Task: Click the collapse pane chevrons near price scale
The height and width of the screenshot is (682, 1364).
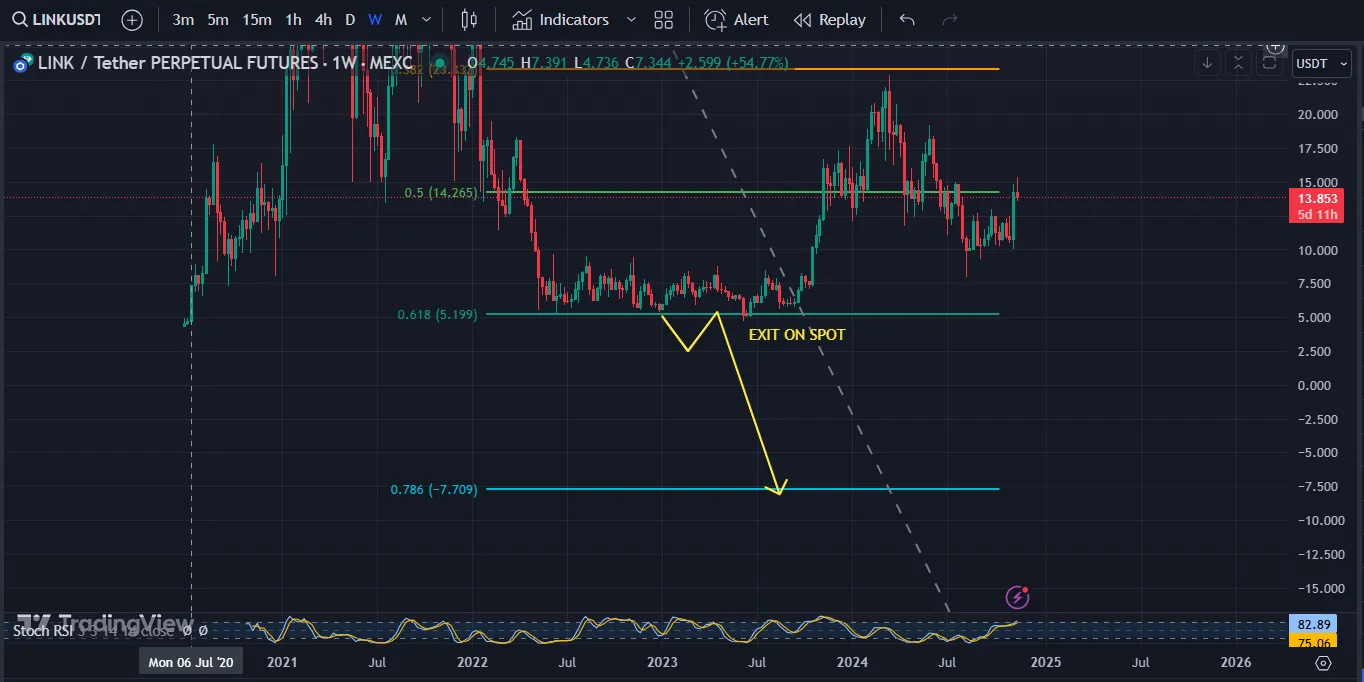Action: coord(1238,63)
